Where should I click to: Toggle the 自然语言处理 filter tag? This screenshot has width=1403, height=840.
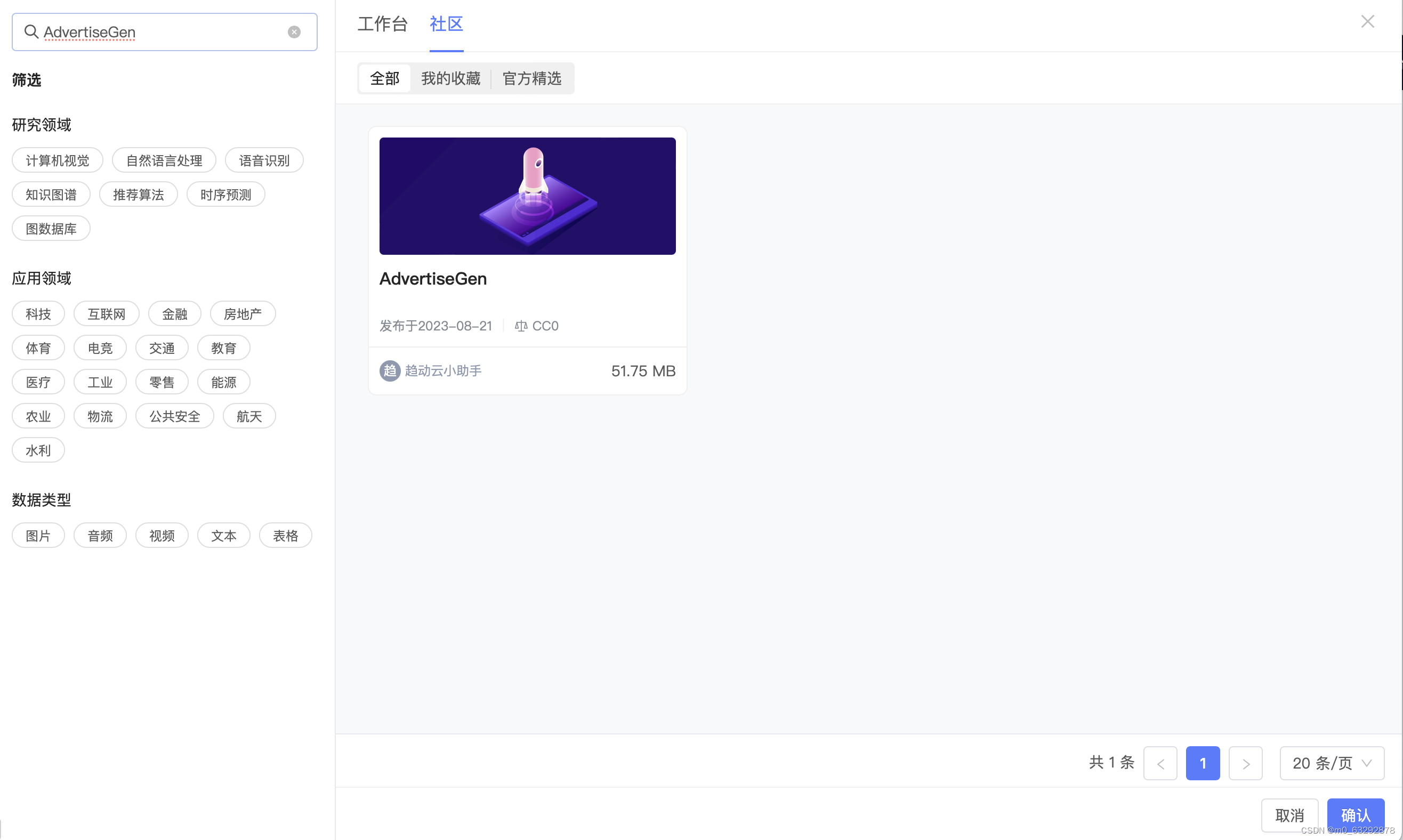[x=164, y=161]
